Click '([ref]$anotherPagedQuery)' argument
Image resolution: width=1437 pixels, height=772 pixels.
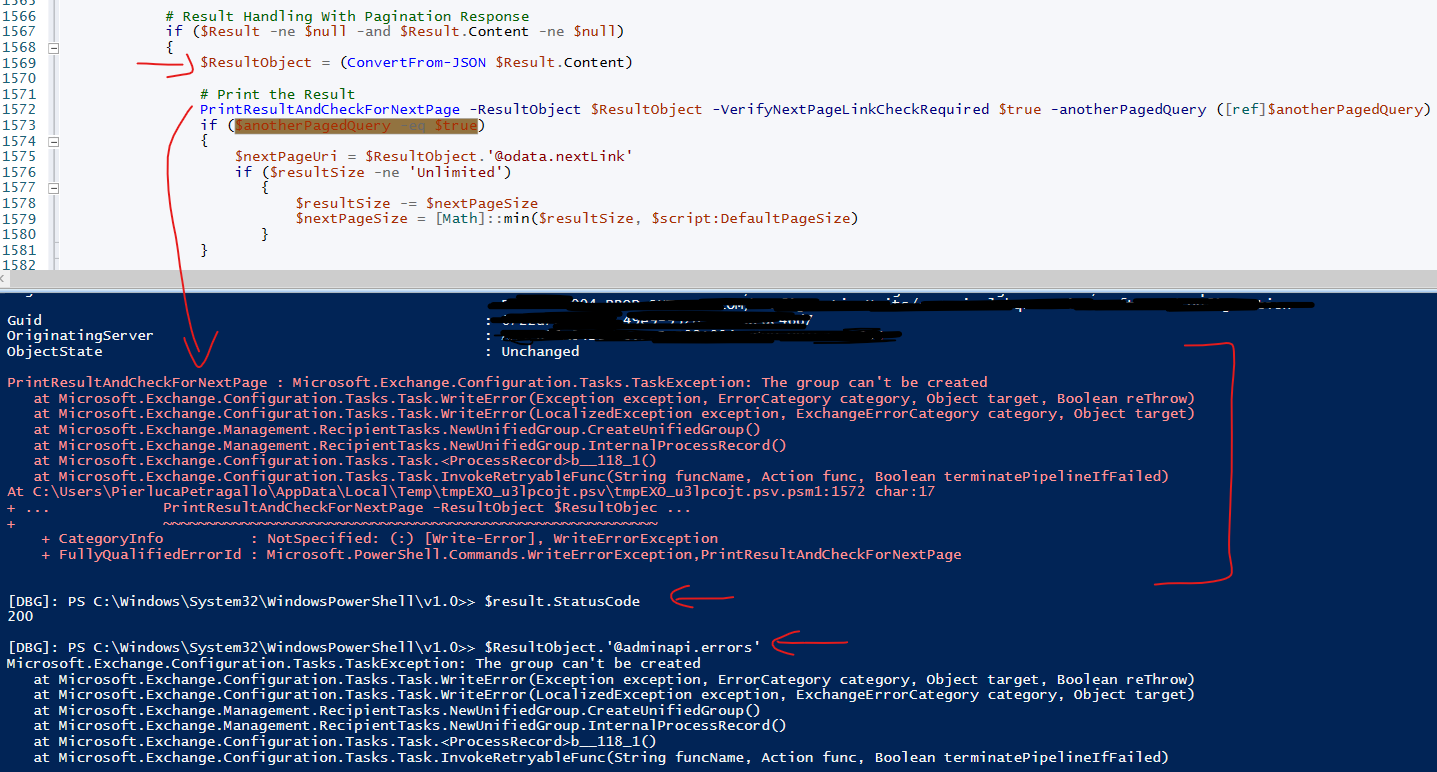[1323, 109]
